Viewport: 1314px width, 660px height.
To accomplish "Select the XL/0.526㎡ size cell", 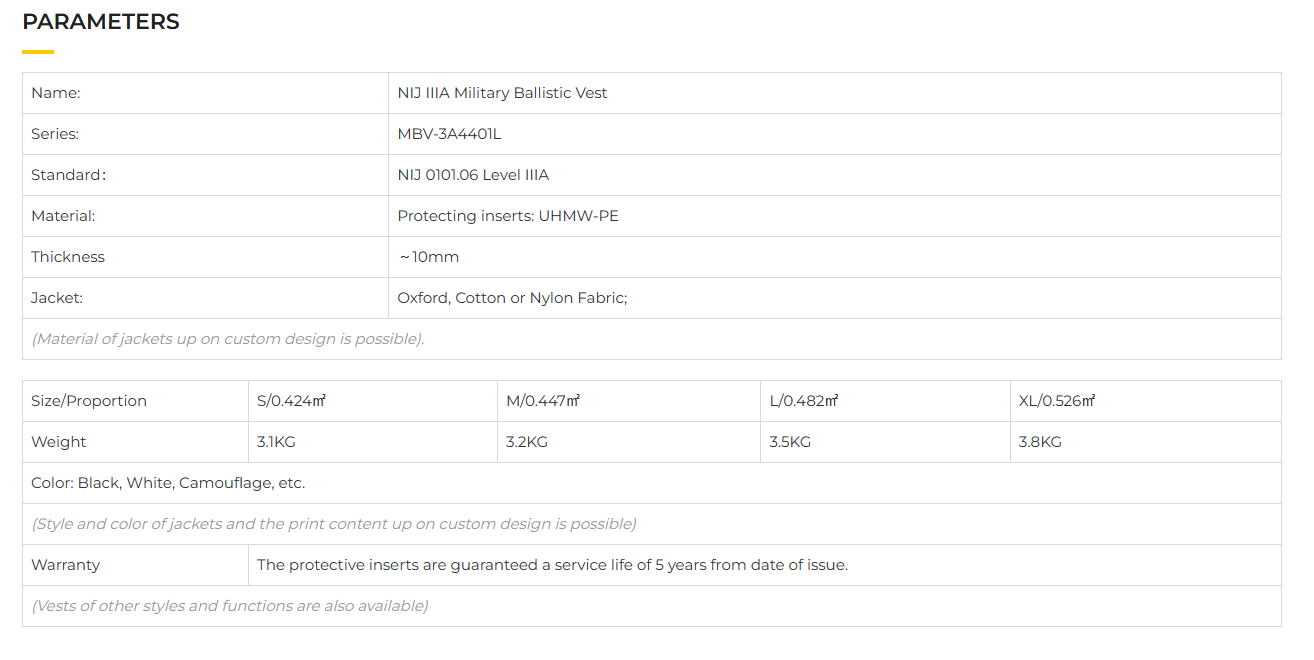I will [x=1057, y=401].
